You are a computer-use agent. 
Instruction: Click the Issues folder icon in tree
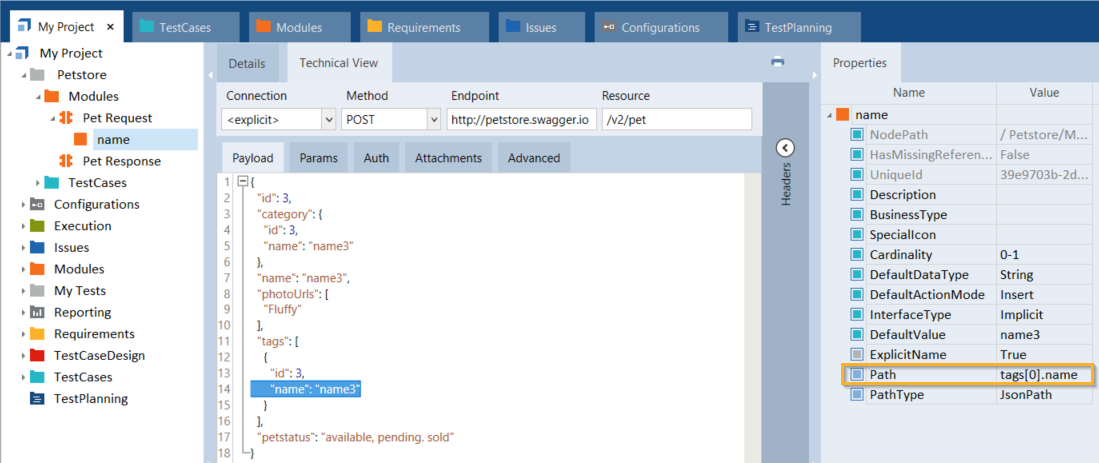coord(37,248)
